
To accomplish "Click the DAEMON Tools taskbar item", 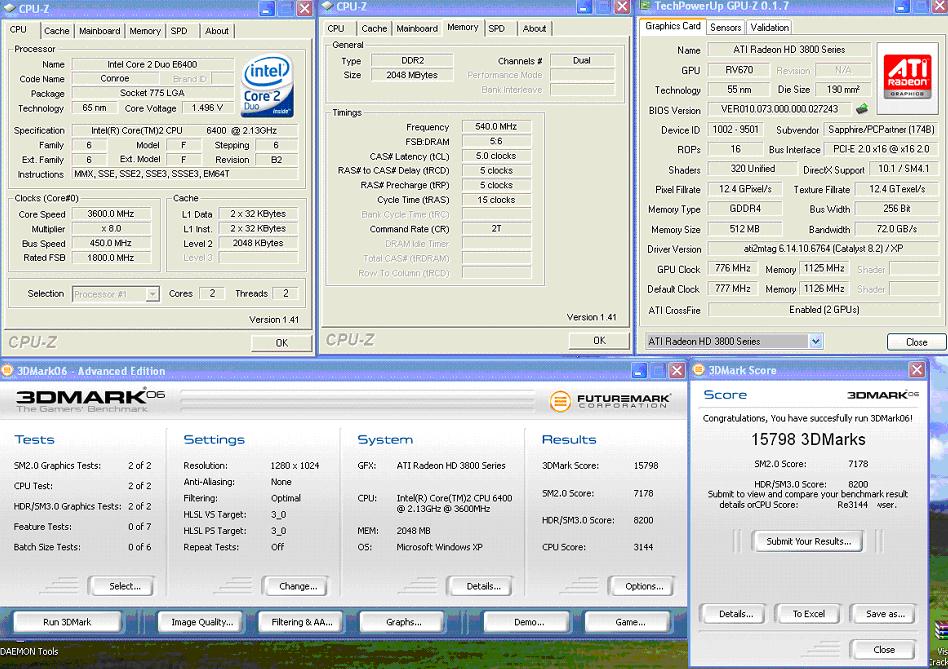I will pos(29,651).
